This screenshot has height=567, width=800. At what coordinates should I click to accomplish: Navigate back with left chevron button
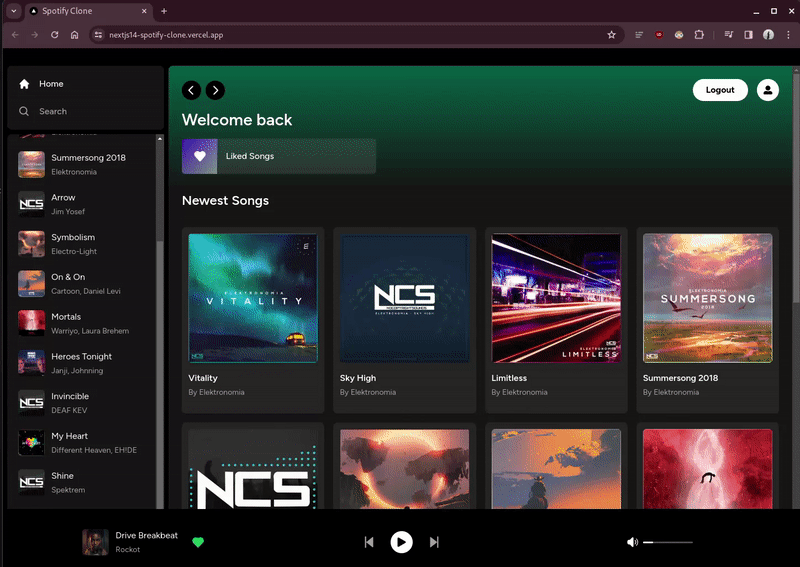[191, 90]
